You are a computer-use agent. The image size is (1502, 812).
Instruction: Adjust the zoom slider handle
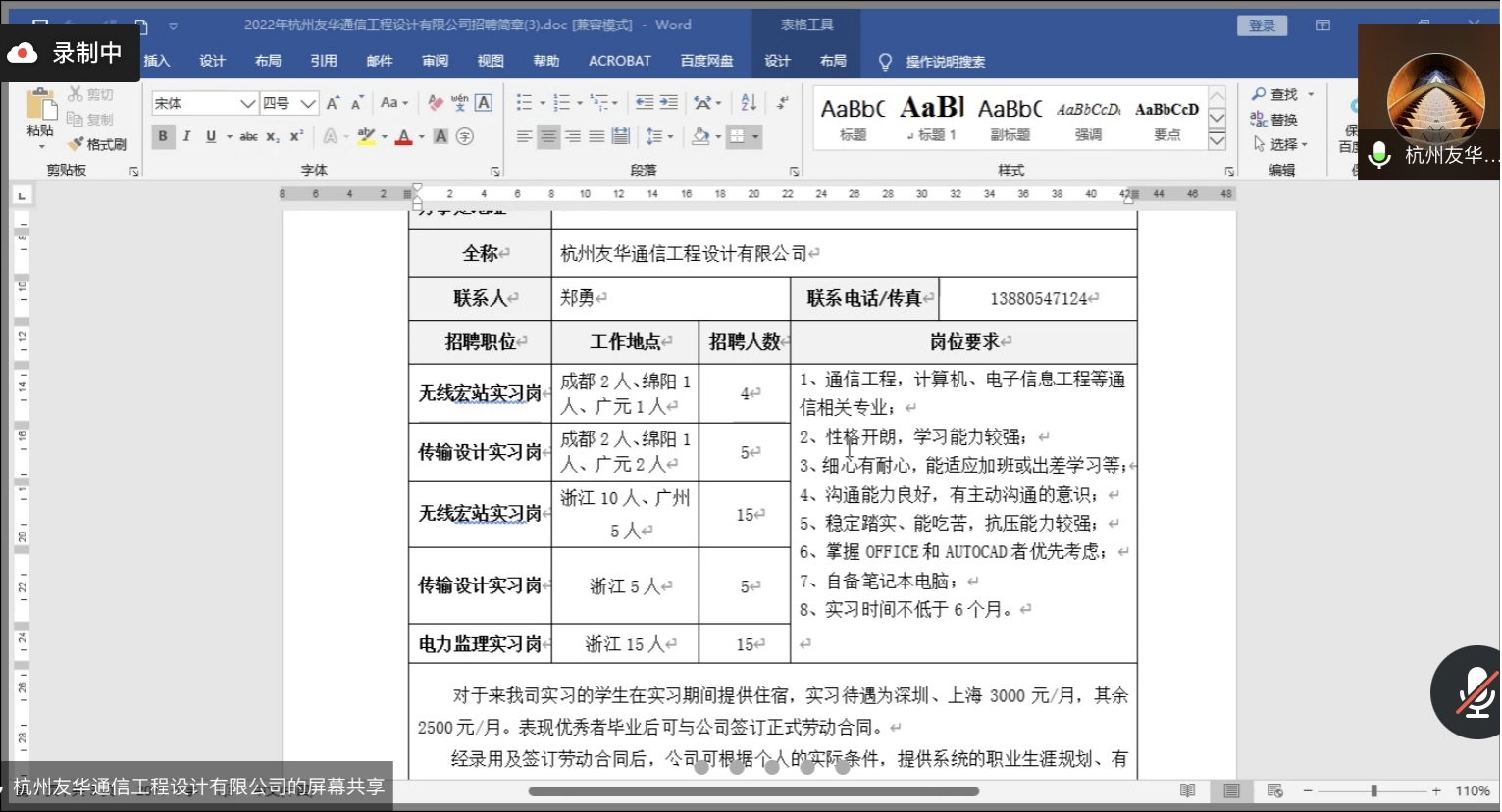point(1374,790)
